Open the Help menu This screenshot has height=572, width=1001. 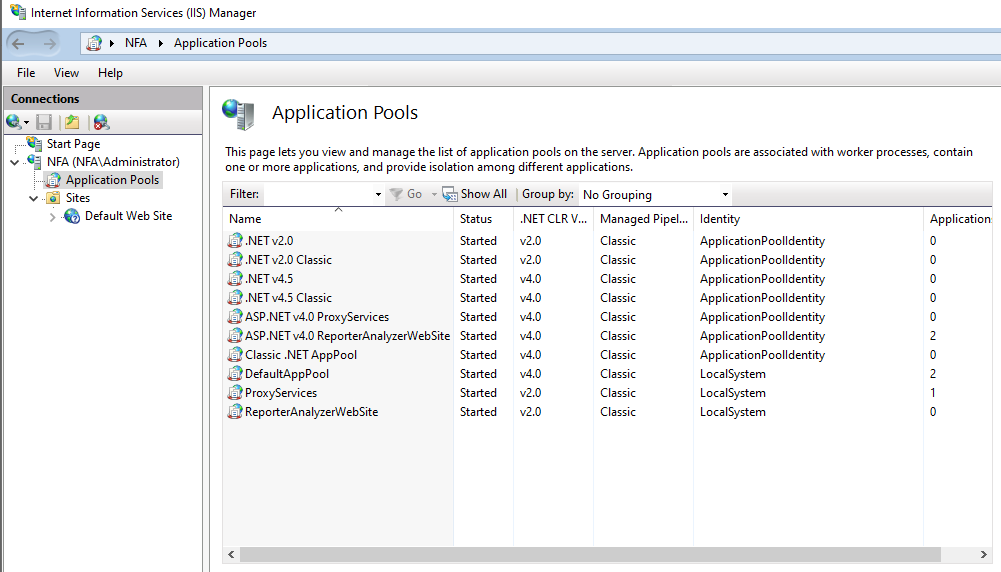110,73
